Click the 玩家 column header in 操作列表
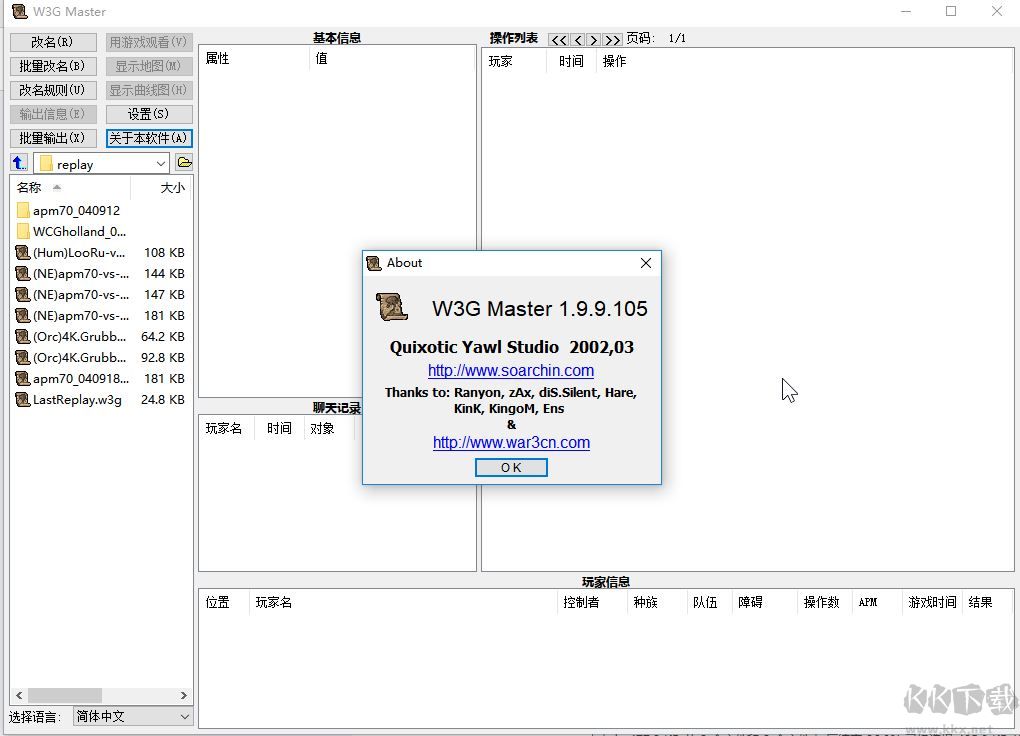The height and width of the screenshot is (736, 1020). pyautogui.click(x=514, y=61)
